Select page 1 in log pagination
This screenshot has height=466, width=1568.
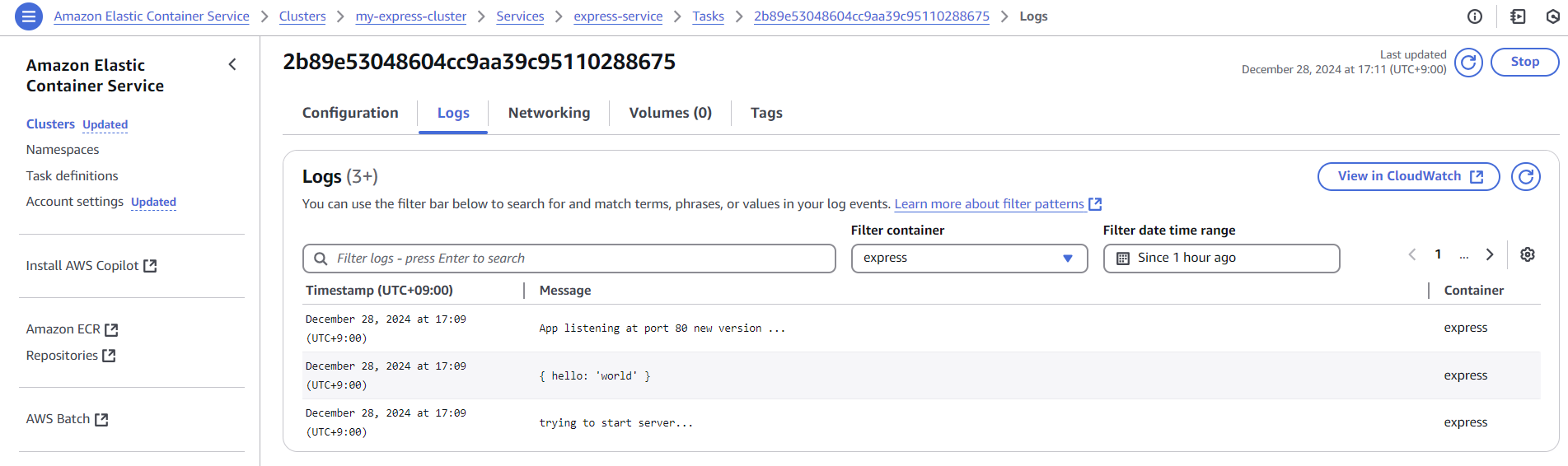1439,254
